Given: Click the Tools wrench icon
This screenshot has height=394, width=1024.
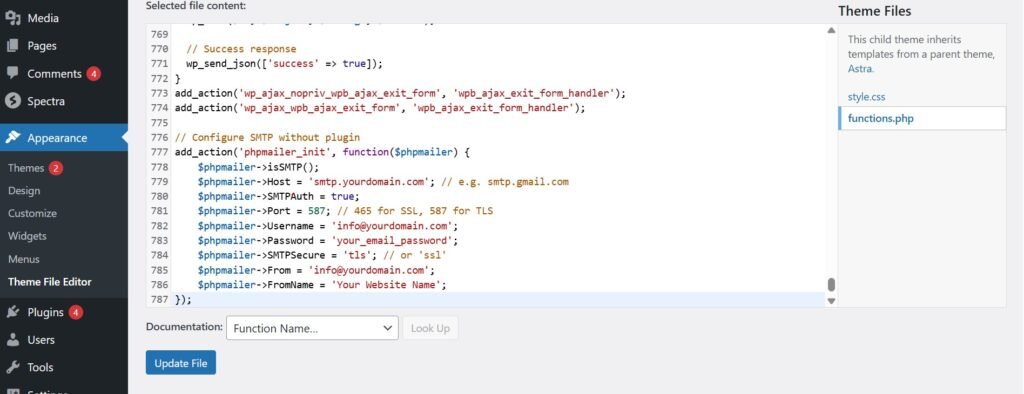Looking at the screenshot, I should pos(12,367).
